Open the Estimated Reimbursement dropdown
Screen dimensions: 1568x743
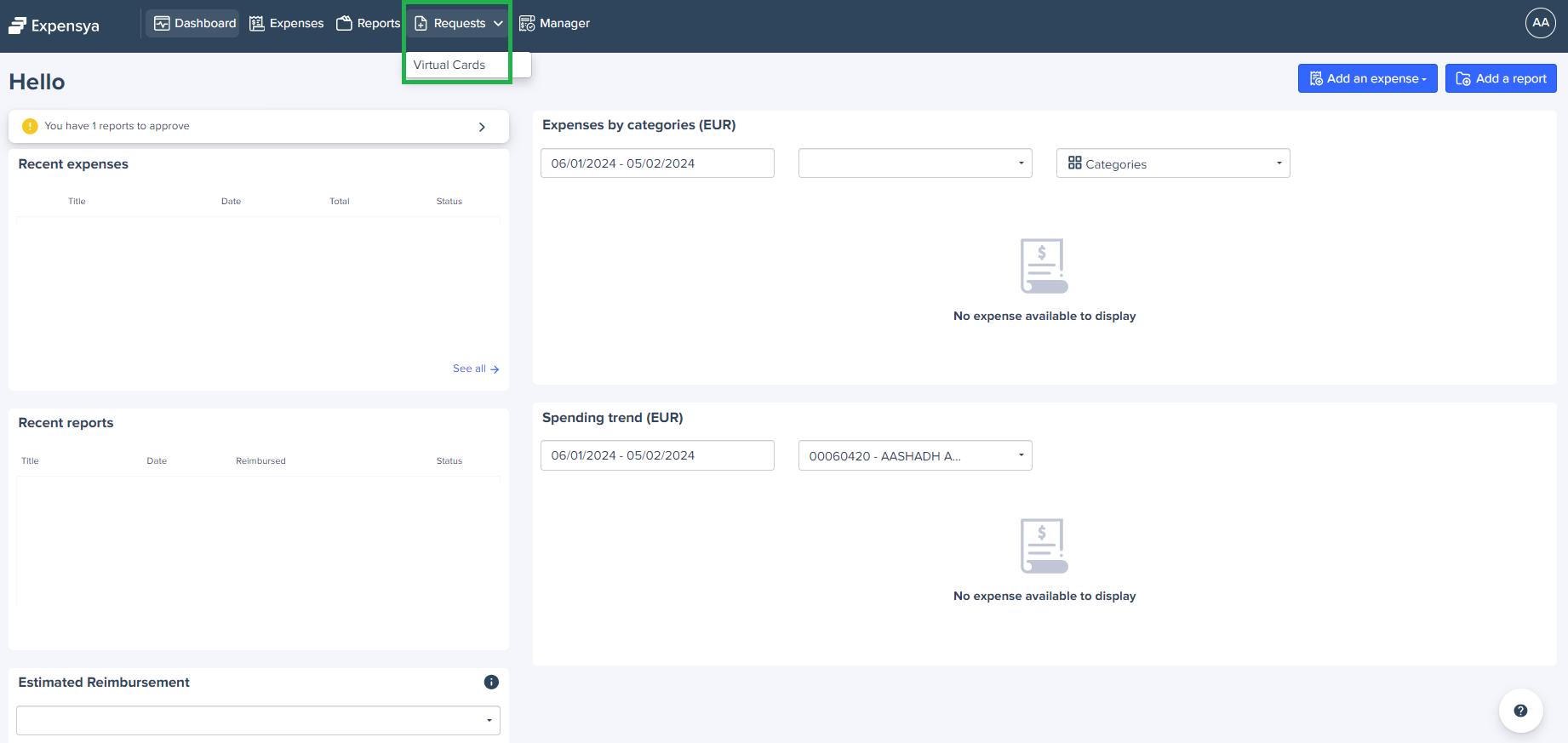click(258, 720)
